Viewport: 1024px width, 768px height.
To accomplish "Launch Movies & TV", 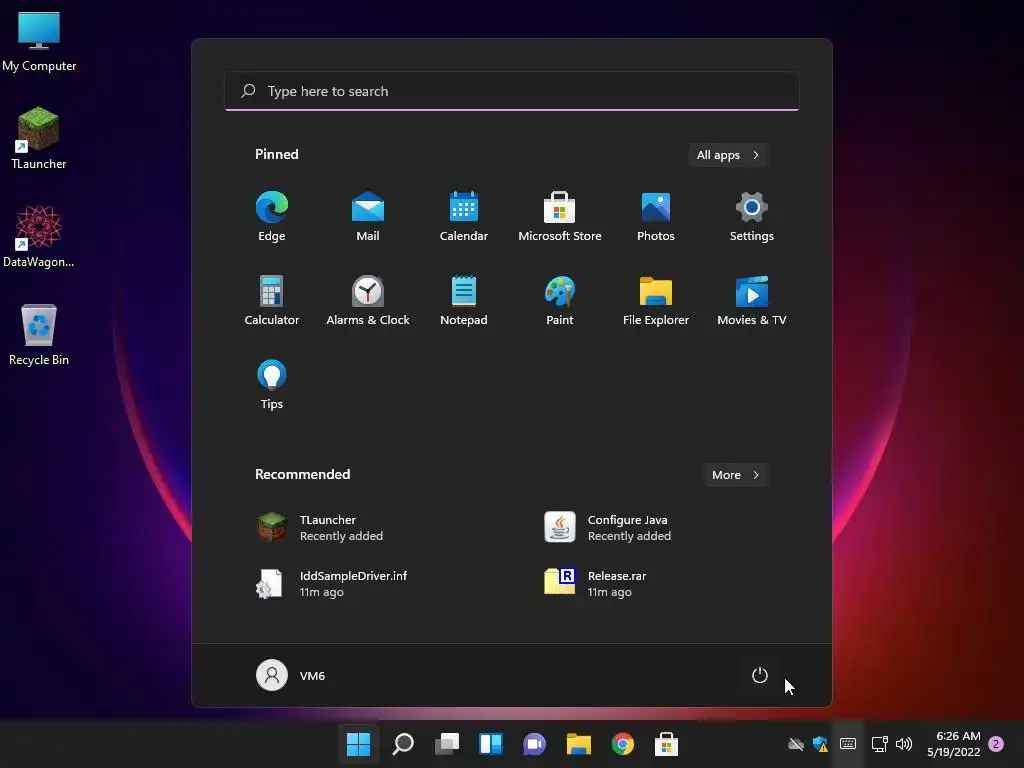I will pyautogui.click(x=752, y=300).
